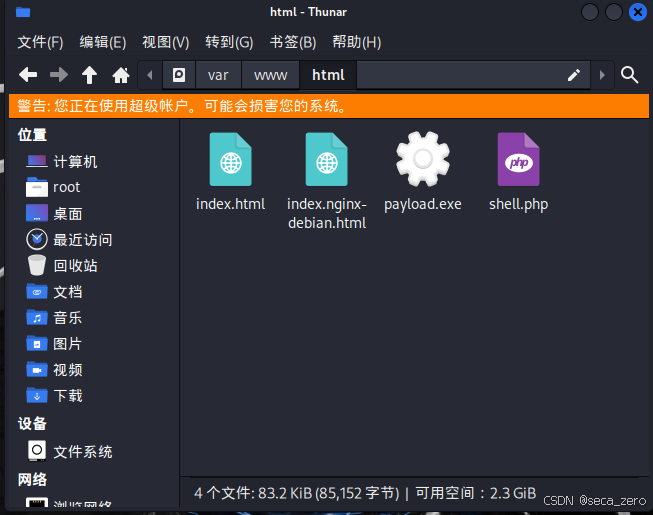Select the index.nginx-debian.html file icon
The height and width of the screenshot is (515, 653).
[326, 159]
